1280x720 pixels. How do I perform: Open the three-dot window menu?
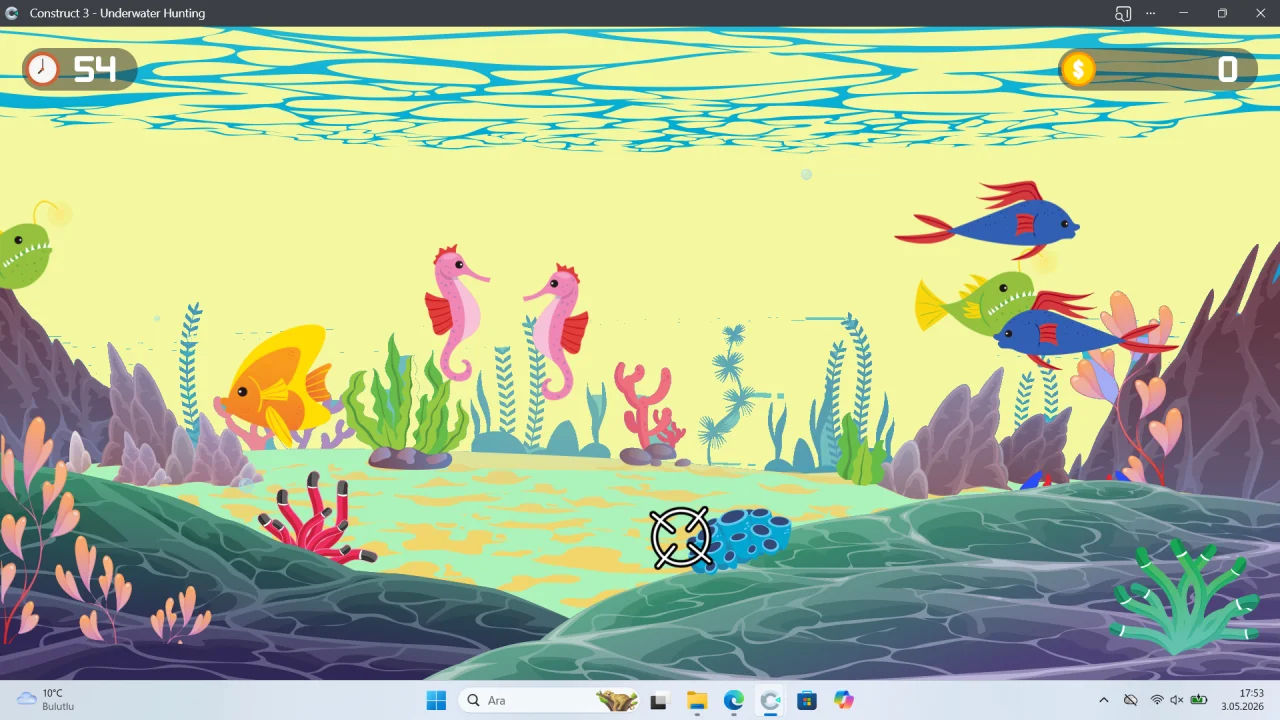[1151, 13]
